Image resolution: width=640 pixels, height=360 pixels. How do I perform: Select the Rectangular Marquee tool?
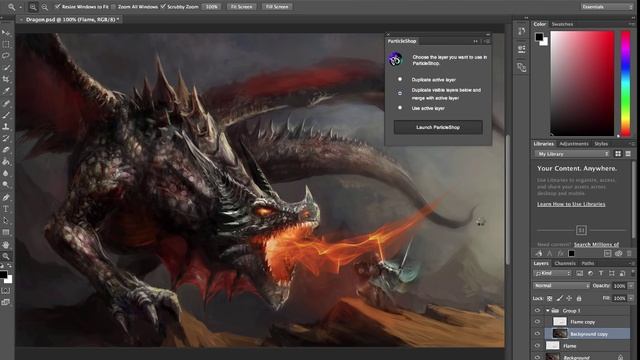(6, 44)
